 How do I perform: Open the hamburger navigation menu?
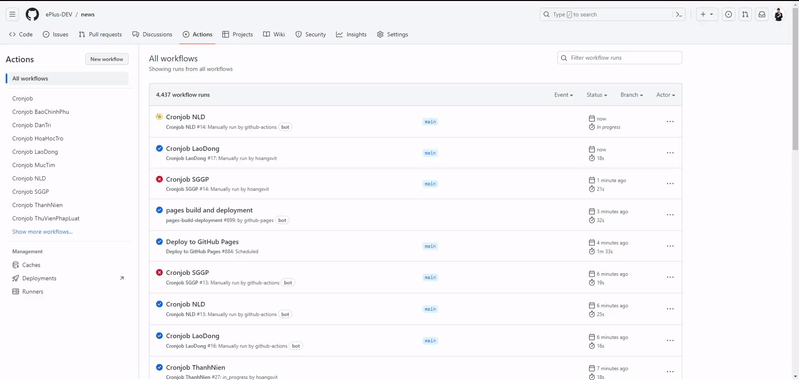(12, 14)
